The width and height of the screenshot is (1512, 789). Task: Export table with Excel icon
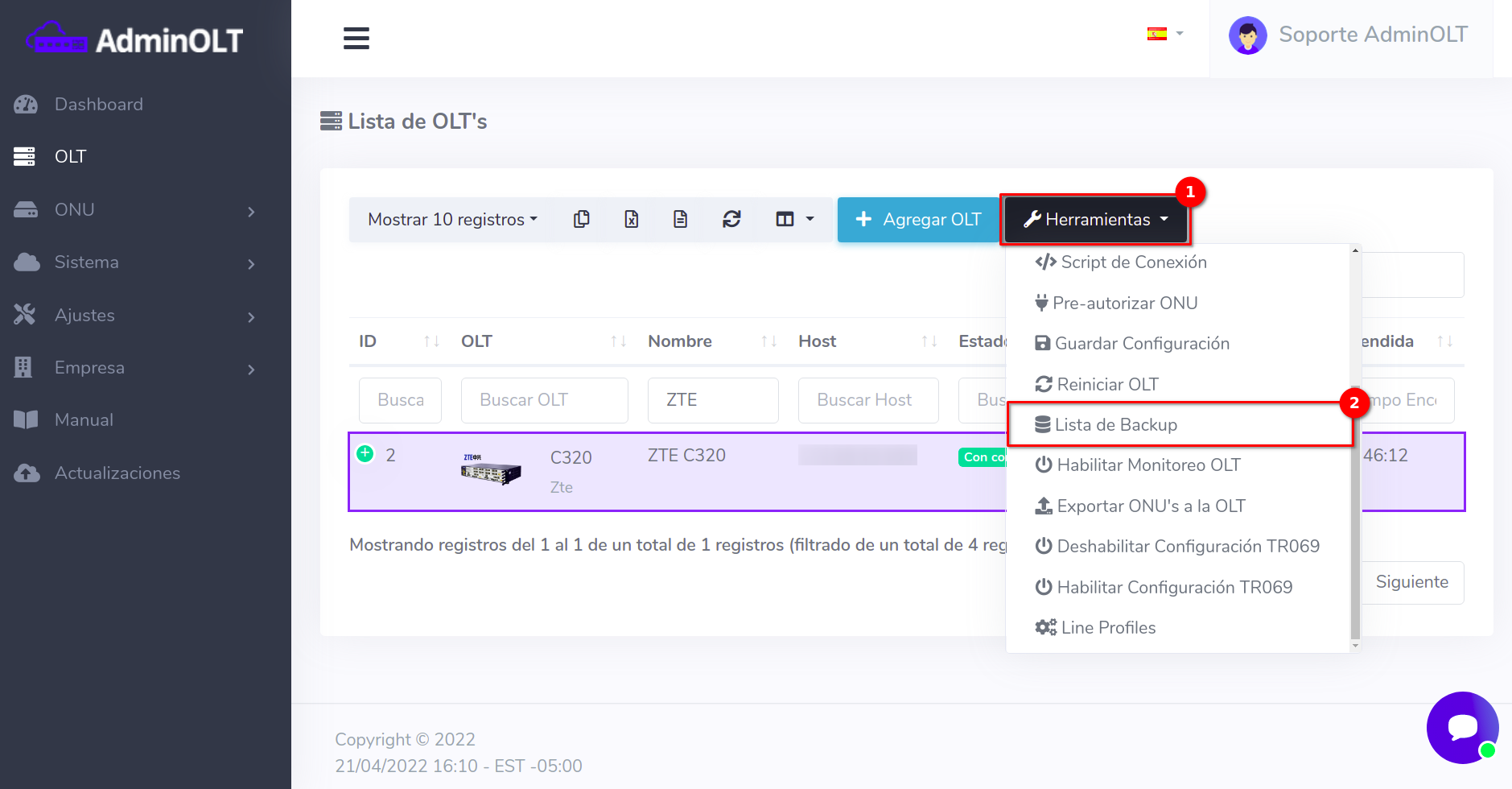[631, 219]
